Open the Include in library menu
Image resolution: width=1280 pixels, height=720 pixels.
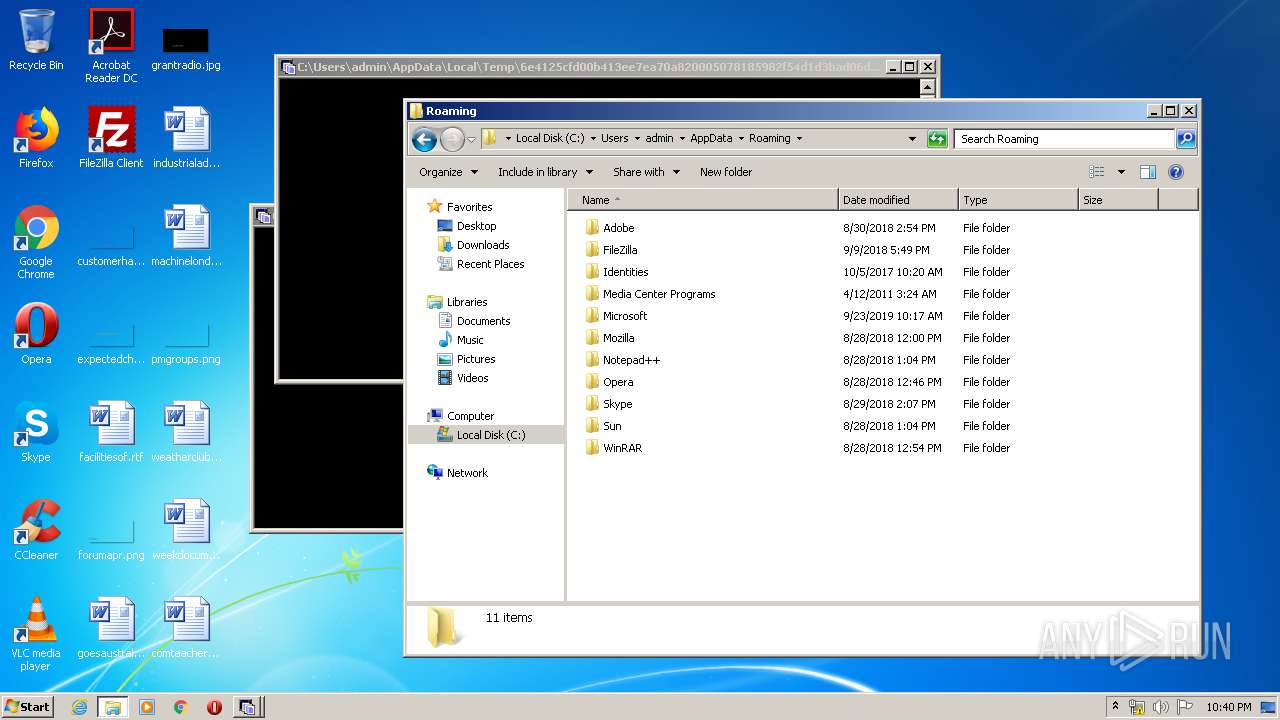pos(545,172)
